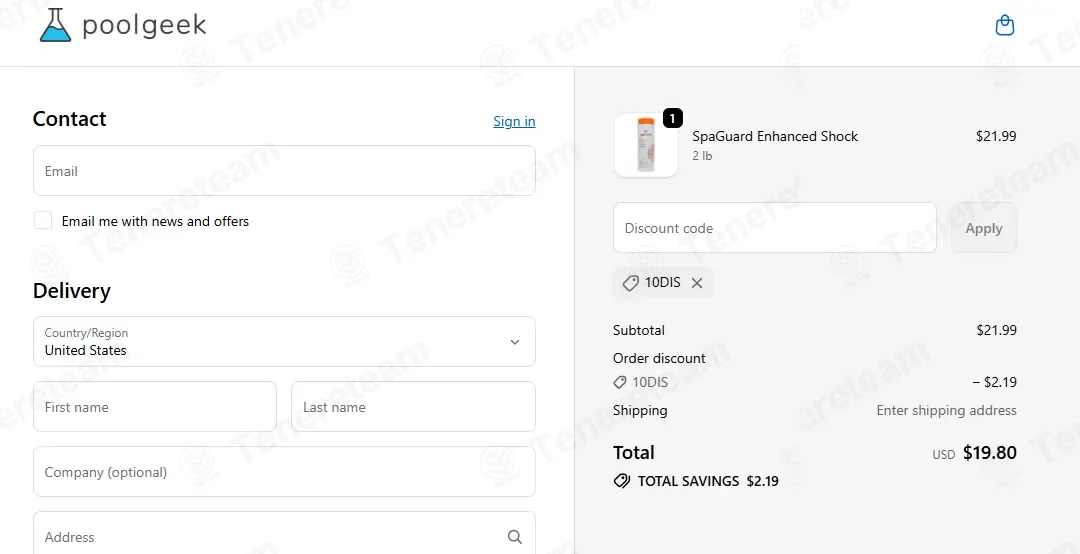This screenshot has height=554, width=1080.
Task: Click the poolgeek flask logo icon
Action: coord(56,25)
